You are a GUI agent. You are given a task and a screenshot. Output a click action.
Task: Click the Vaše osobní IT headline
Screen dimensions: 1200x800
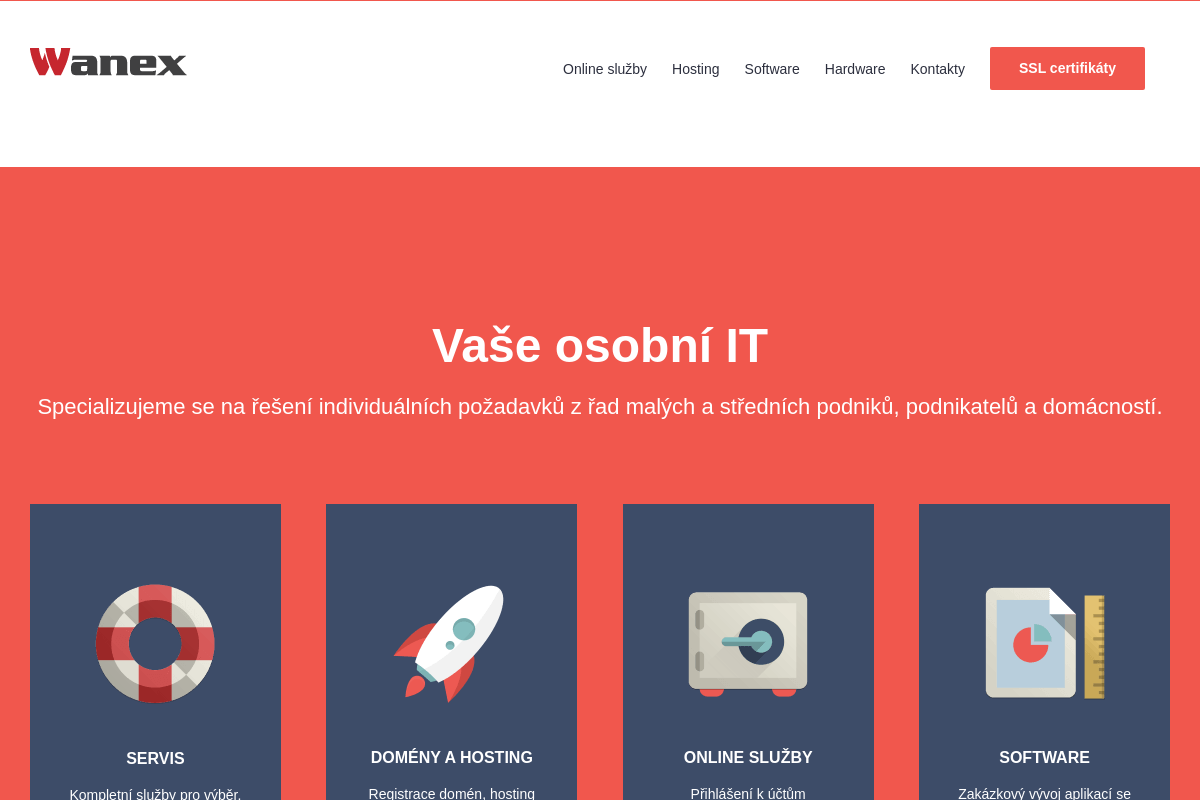pyautogui.click(x=600, y=345)
